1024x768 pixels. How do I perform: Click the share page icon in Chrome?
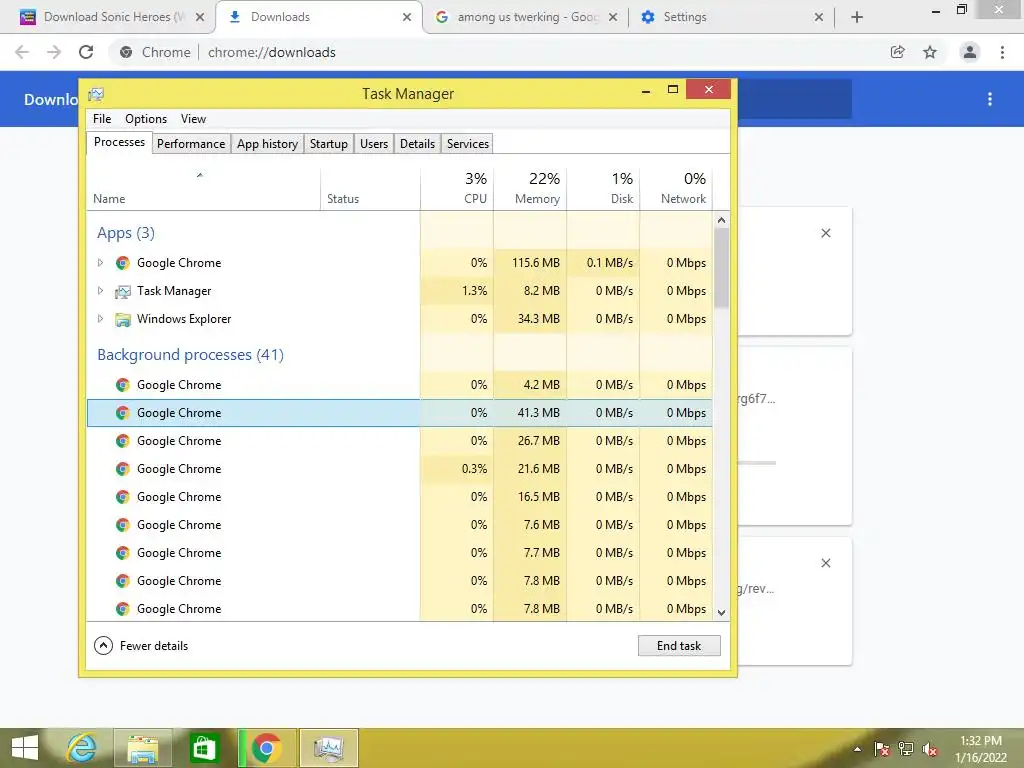tap(897, 52)
